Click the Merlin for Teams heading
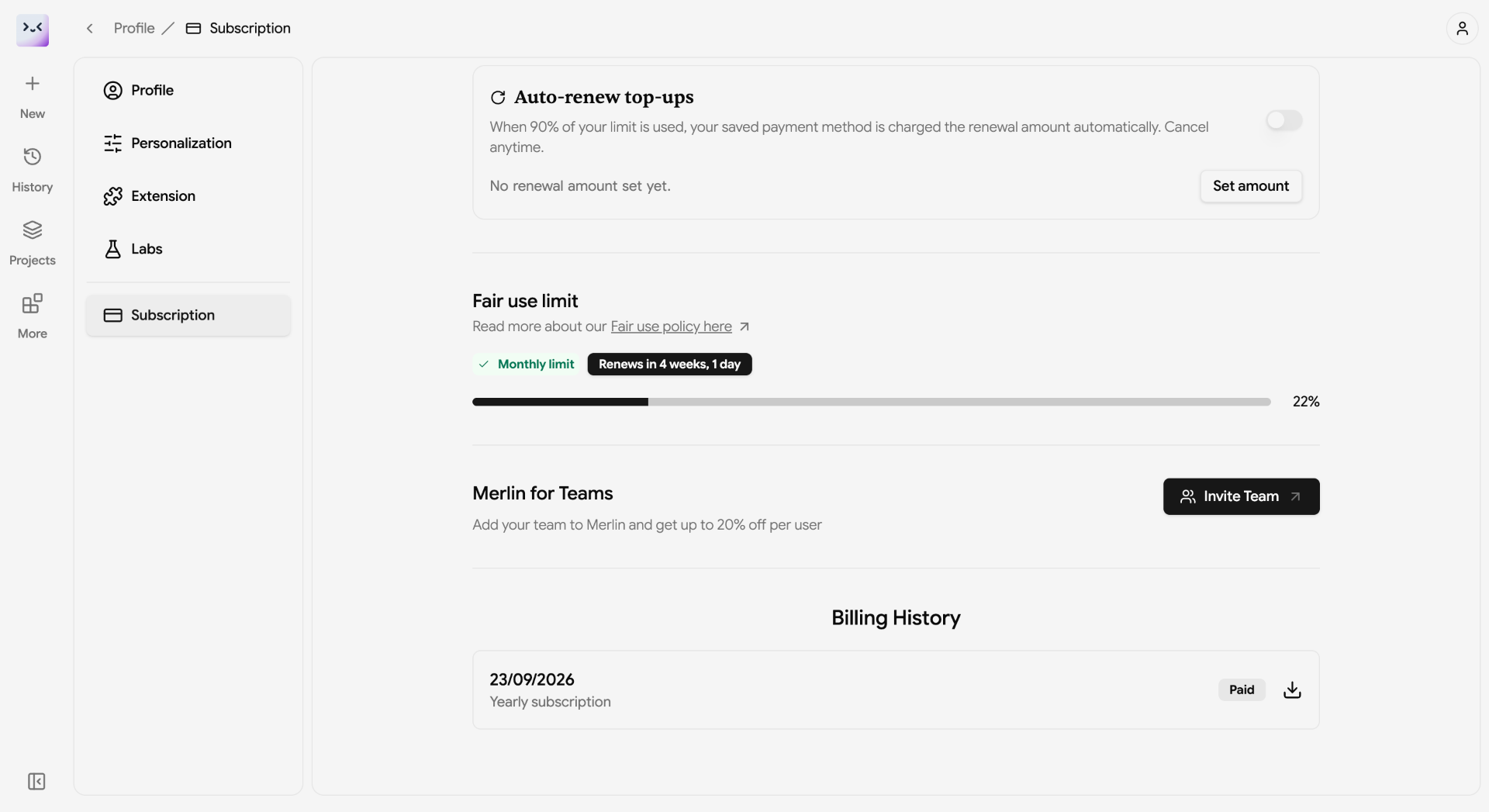Image resolution: width=1489 pixels, height=812 pixels. pyautogui.click(x=542, y=493)
